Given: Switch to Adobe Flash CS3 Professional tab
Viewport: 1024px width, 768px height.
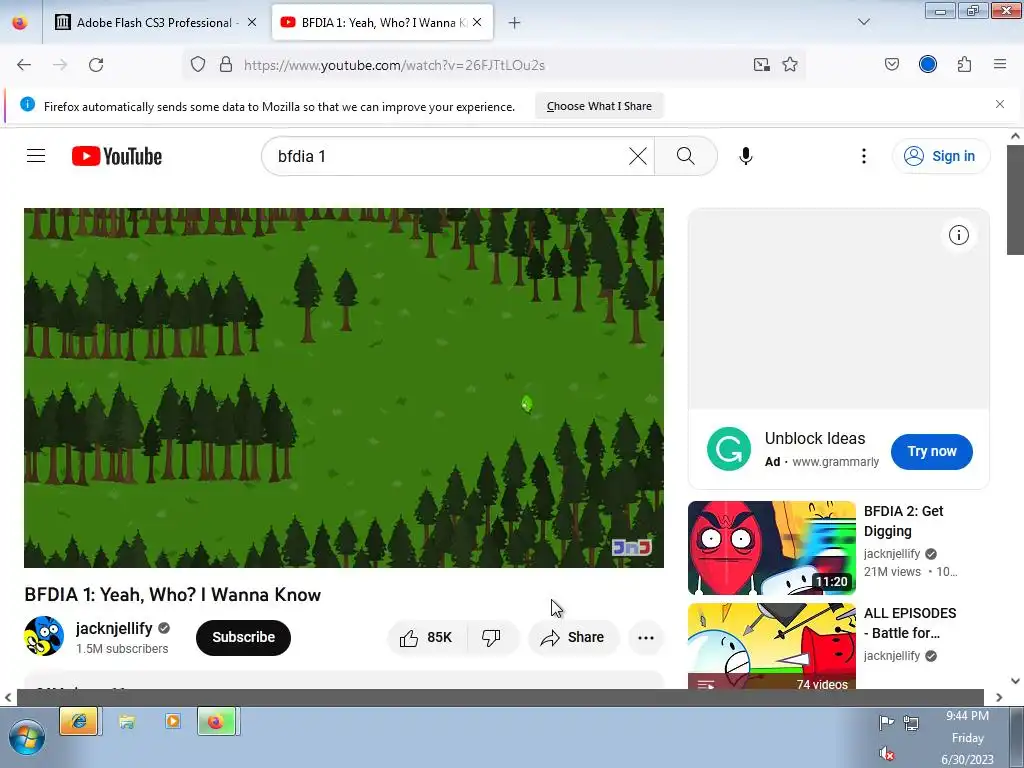Looking at the screenshot, I should click(156, 23).
